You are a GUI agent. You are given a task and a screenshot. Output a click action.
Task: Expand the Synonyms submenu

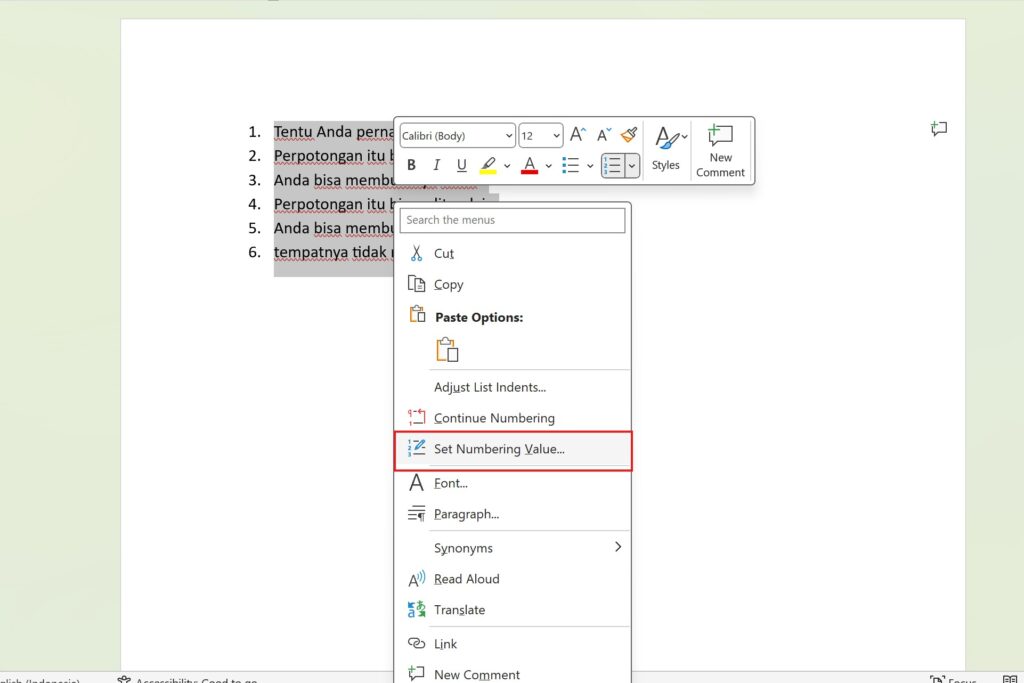tap(617, 547)
